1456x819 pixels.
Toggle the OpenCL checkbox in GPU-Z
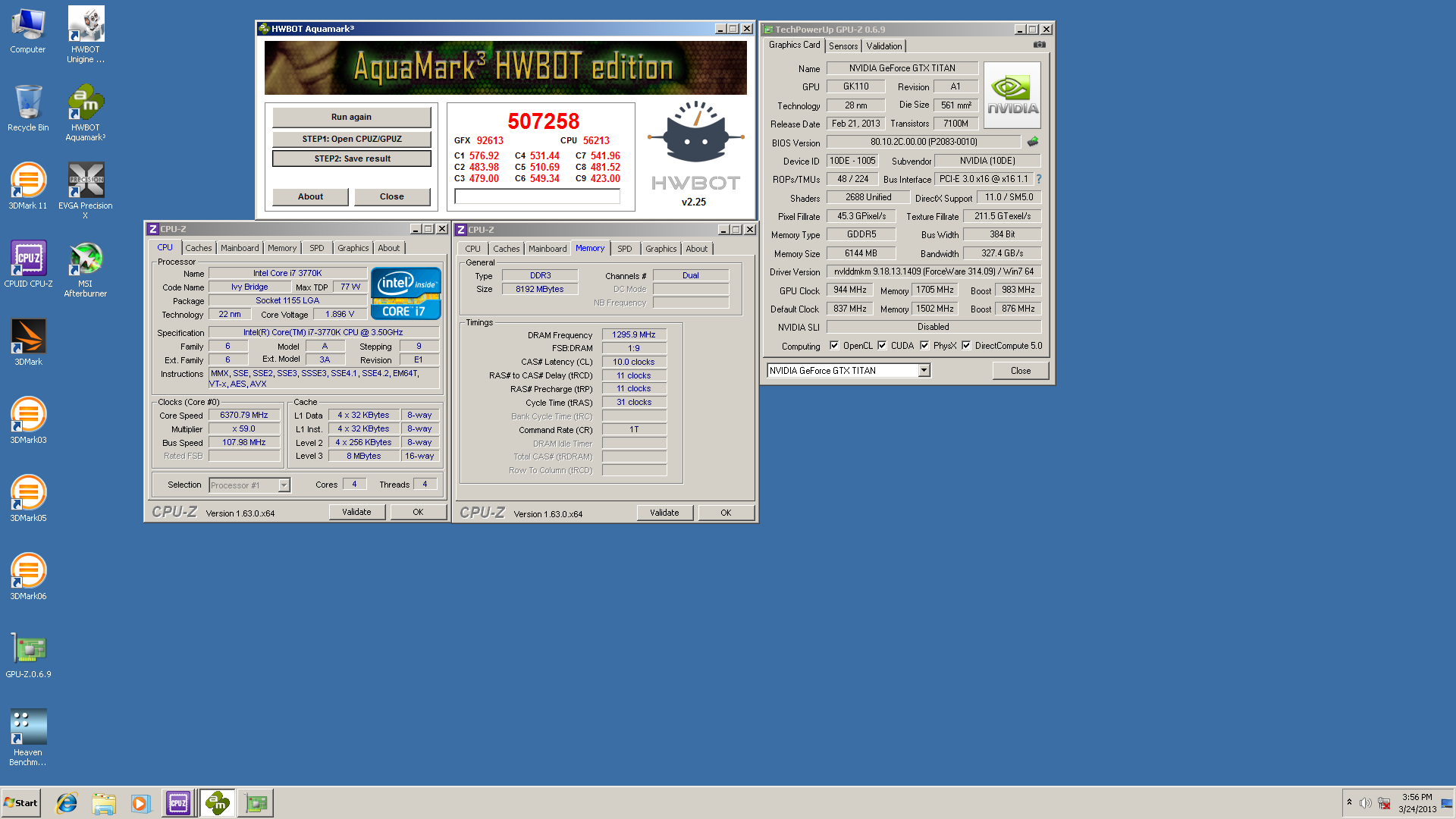coord(834,346)
